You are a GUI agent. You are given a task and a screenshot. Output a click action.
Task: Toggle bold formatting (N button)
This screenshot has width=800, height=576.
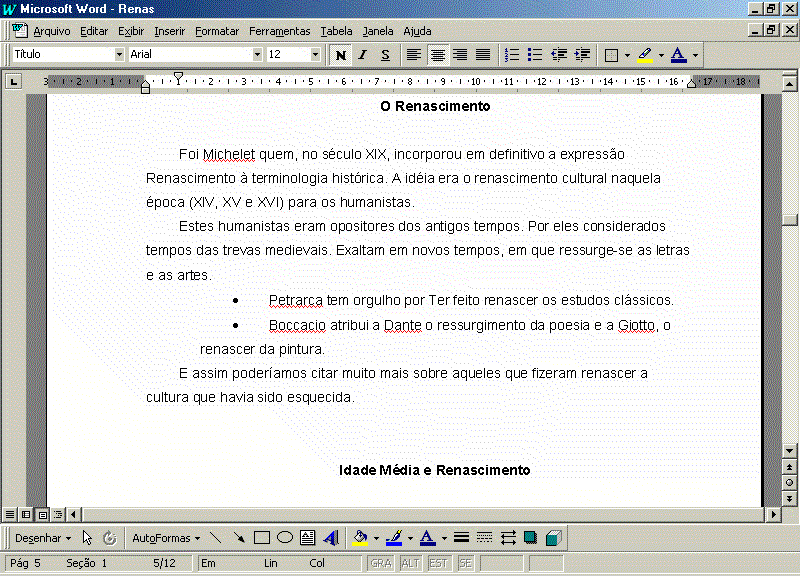coord(341,55)
